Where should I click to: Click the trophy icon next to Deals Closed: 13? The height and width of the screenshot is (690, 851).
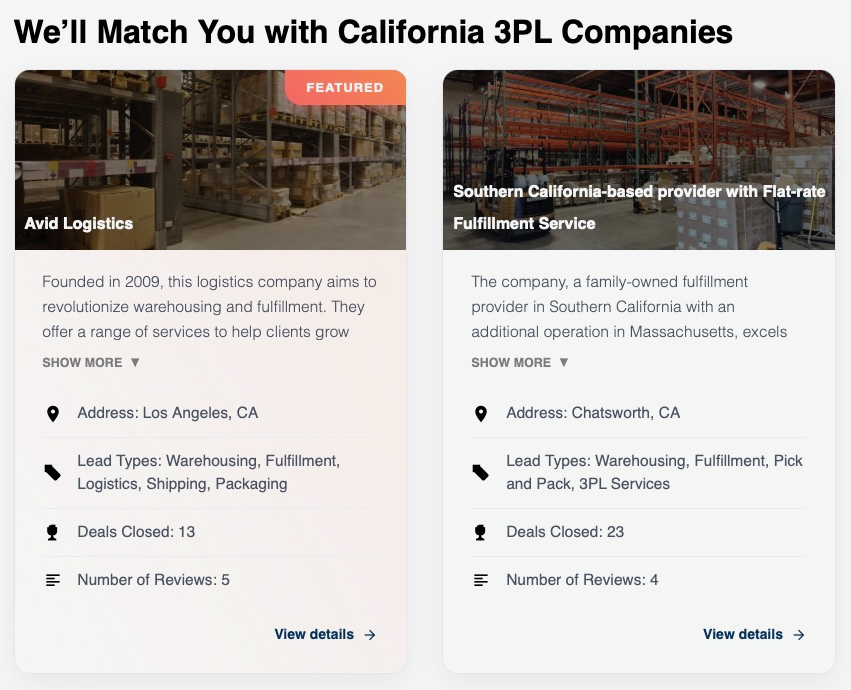(53, 532)
